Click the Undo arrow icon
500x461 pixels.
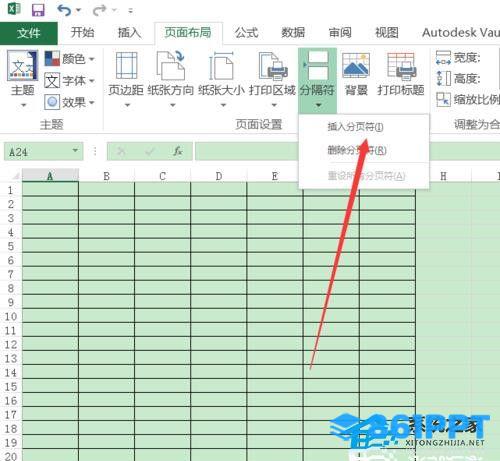[x=64, y=10]
